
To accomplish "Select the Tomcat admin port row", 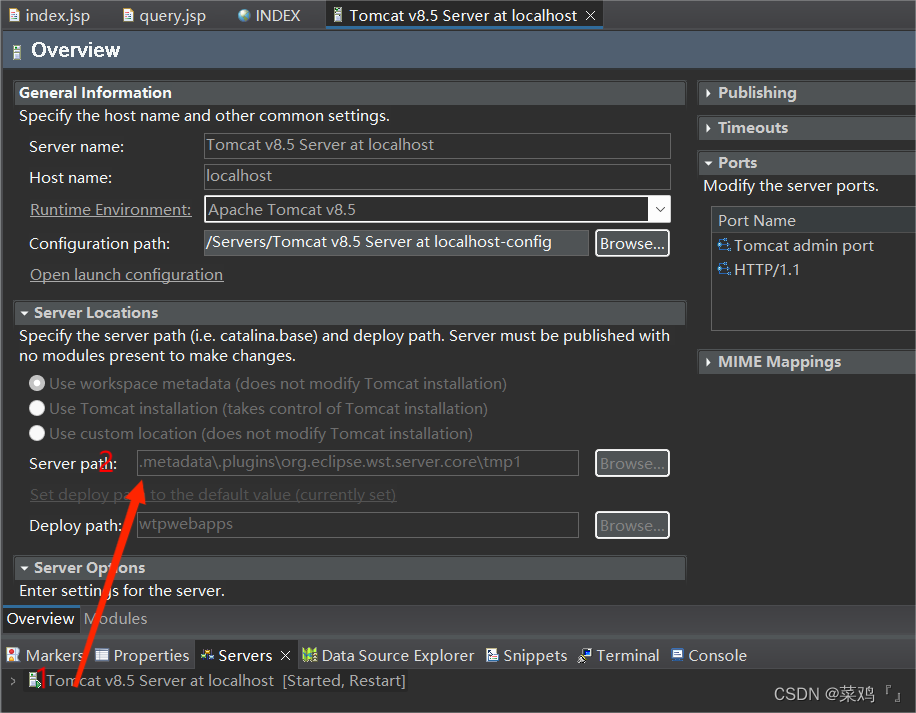I will [x=803, y=246].
